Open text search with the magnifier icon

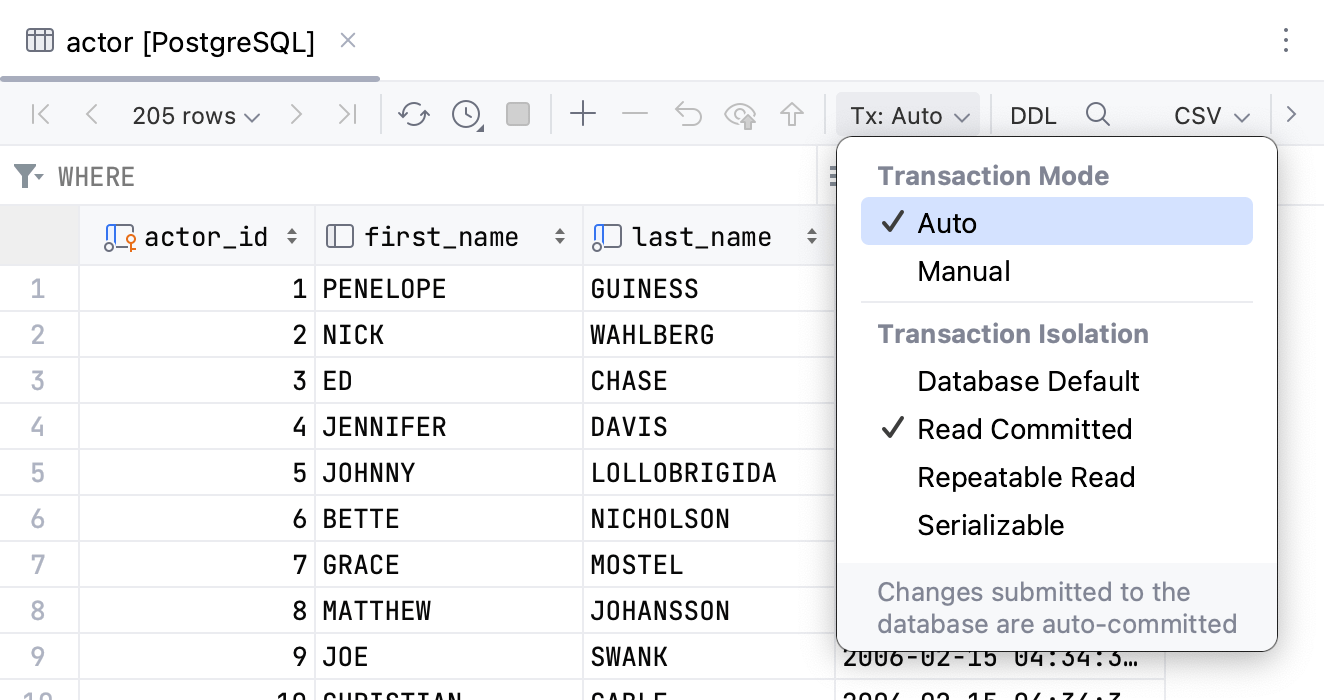click(1098, 115)
